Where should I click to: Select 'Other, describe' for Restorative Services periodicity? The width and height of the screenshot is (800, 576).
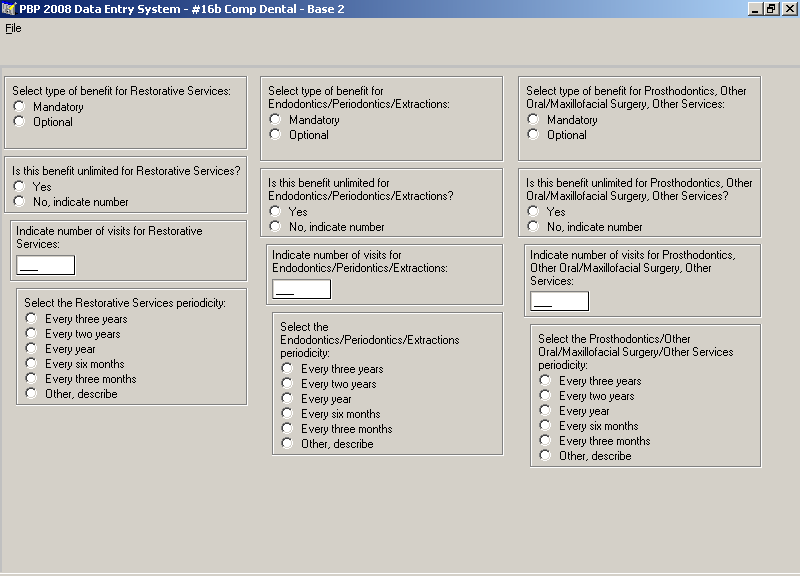pos(32,394)
